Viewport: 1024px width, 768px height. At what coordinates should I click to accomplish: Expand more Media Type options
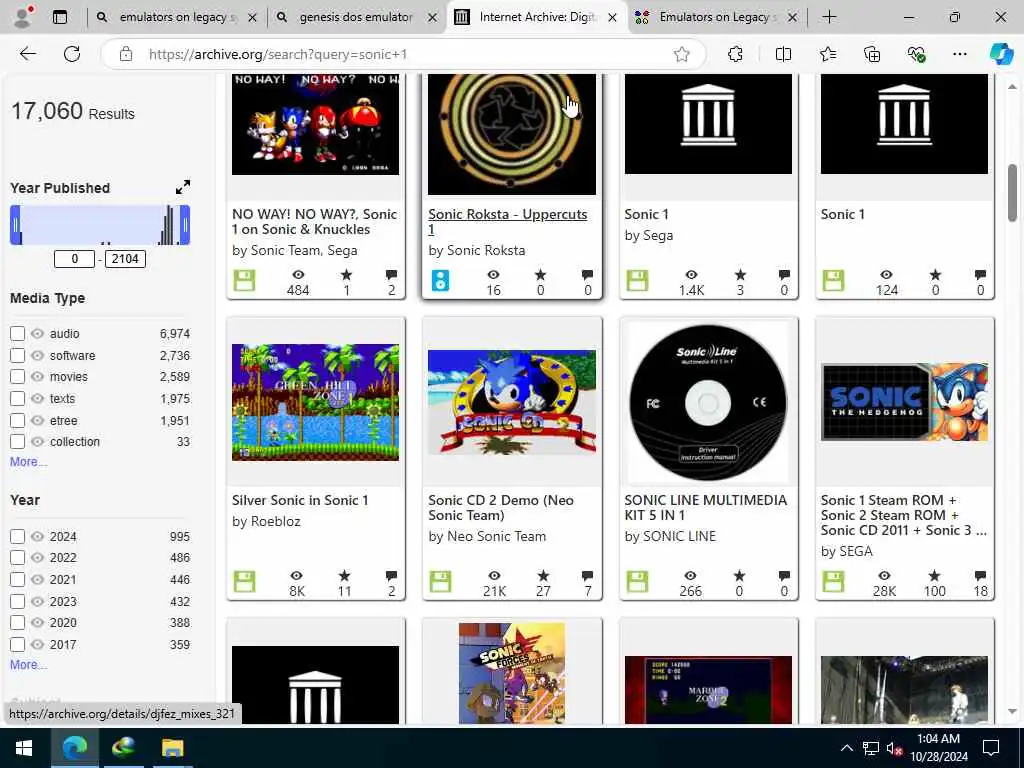[x=28, y=462]
